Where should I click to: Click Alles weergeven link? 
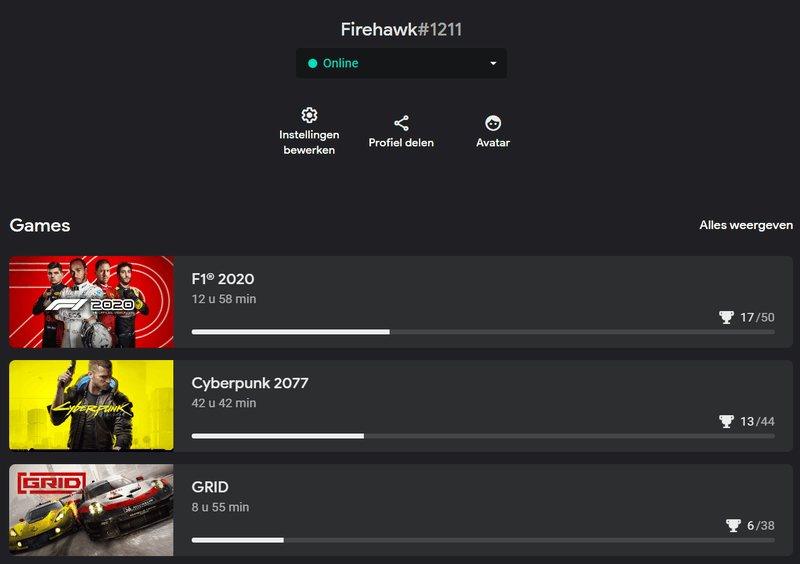746,225
